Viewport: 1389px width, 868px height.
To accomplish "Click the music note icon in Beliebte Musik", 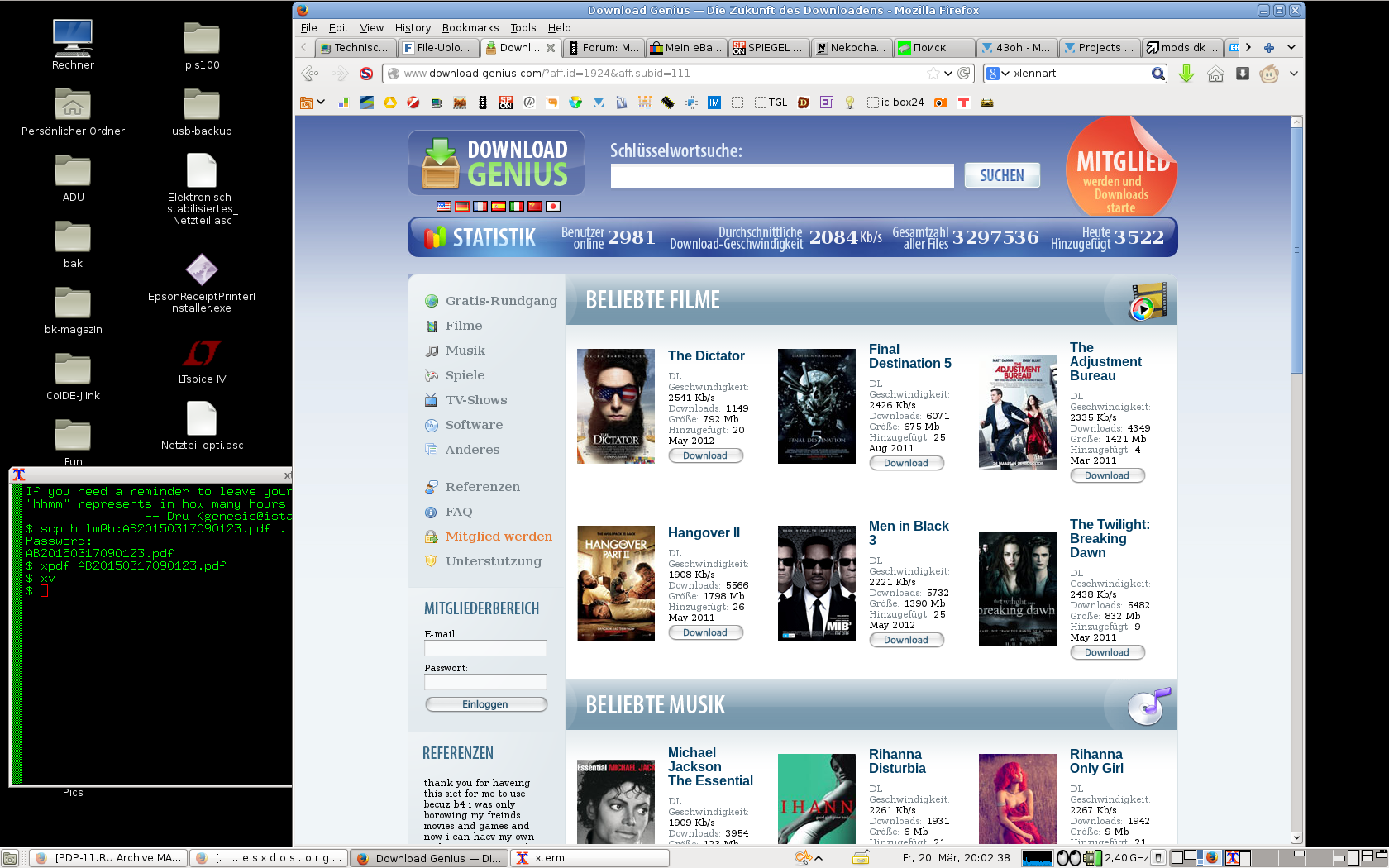I will click(x=1150, y=705).
